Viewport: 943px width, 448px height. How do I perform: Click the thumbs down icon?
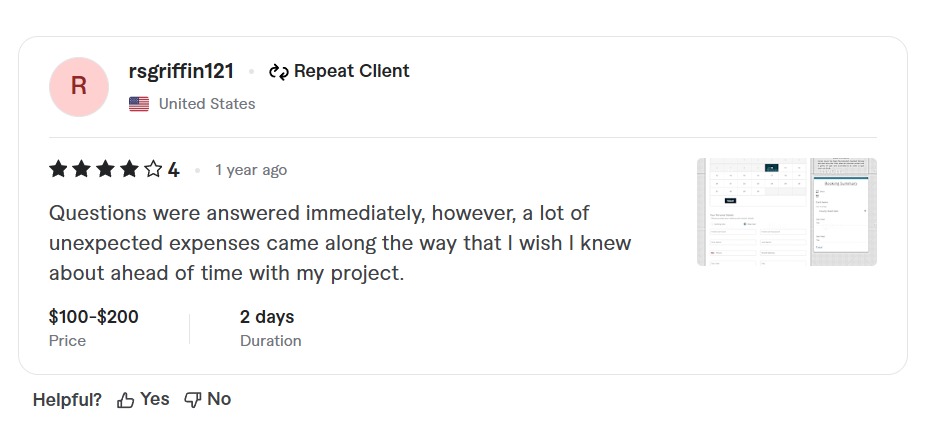193,400
